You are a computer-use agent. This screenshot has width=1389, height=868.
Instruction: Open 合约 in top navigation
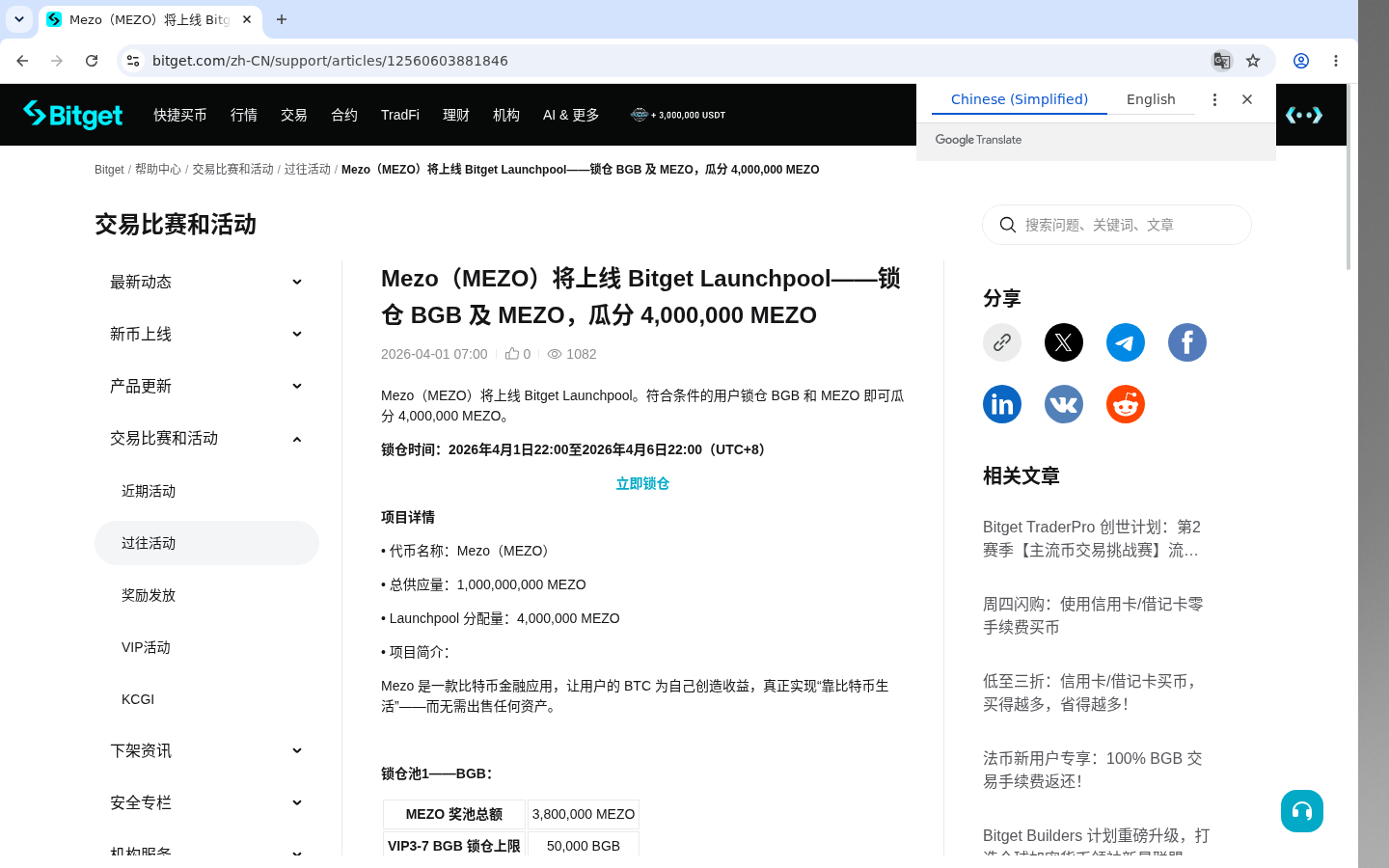click(x=344, y=115)
